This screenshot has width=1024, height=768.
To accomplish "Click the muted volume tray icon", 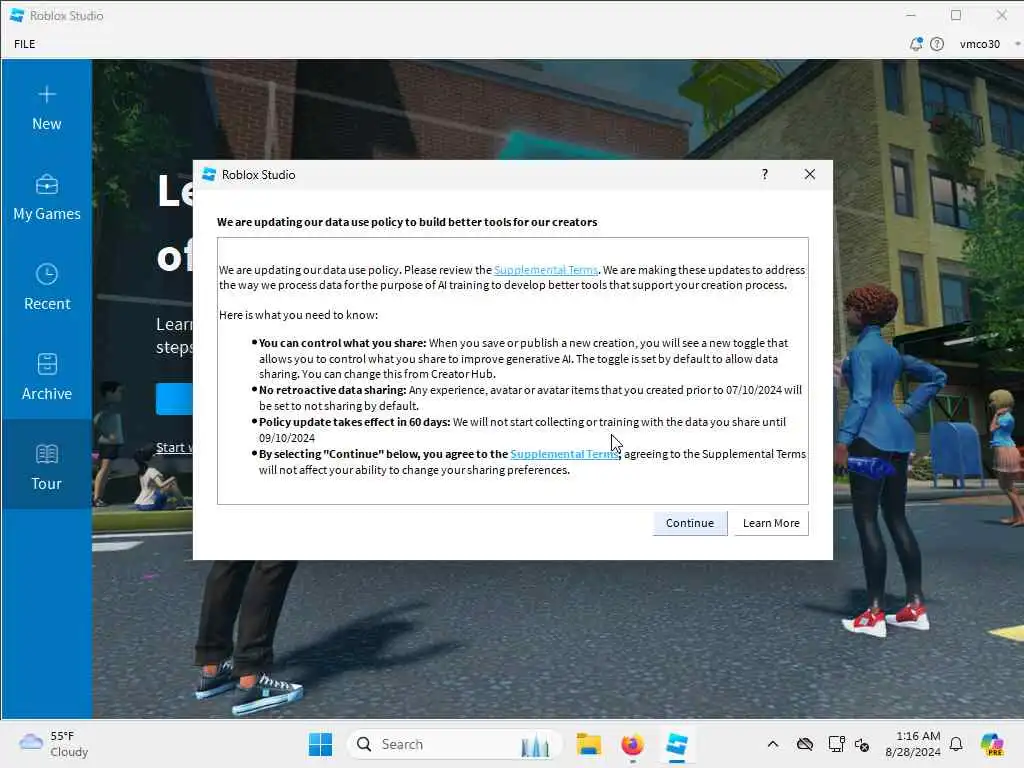I will tap(862, 744).
